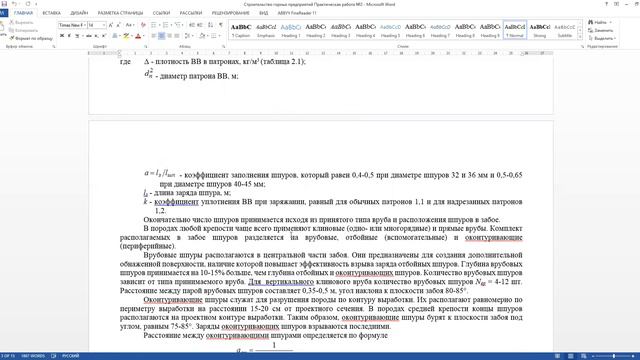Switch to the ВИД ribbon tab

(x=264, y=13)
